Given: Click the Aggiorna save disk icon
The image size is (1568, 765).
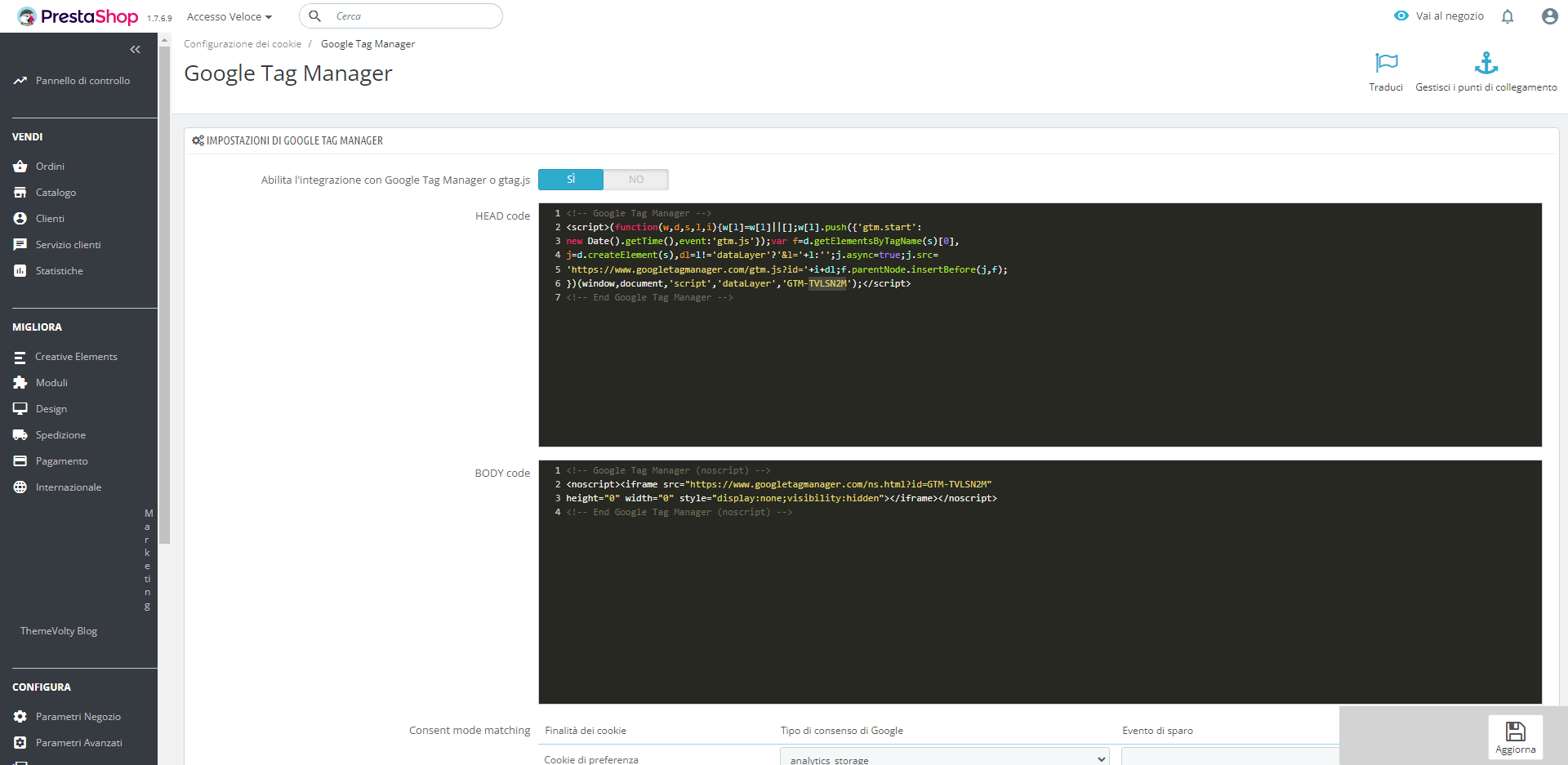Looking at the screenshot, I should pyautogui.click(x=1515, y=732).
